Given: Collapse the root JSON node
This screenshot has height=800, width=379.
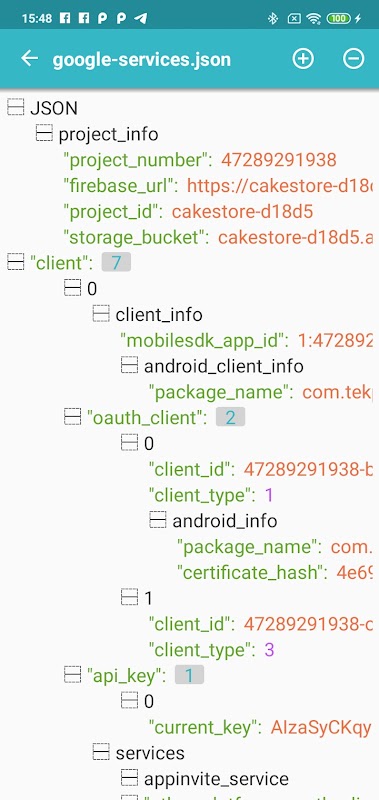Looking at the screenshot, I should (16, 108).
